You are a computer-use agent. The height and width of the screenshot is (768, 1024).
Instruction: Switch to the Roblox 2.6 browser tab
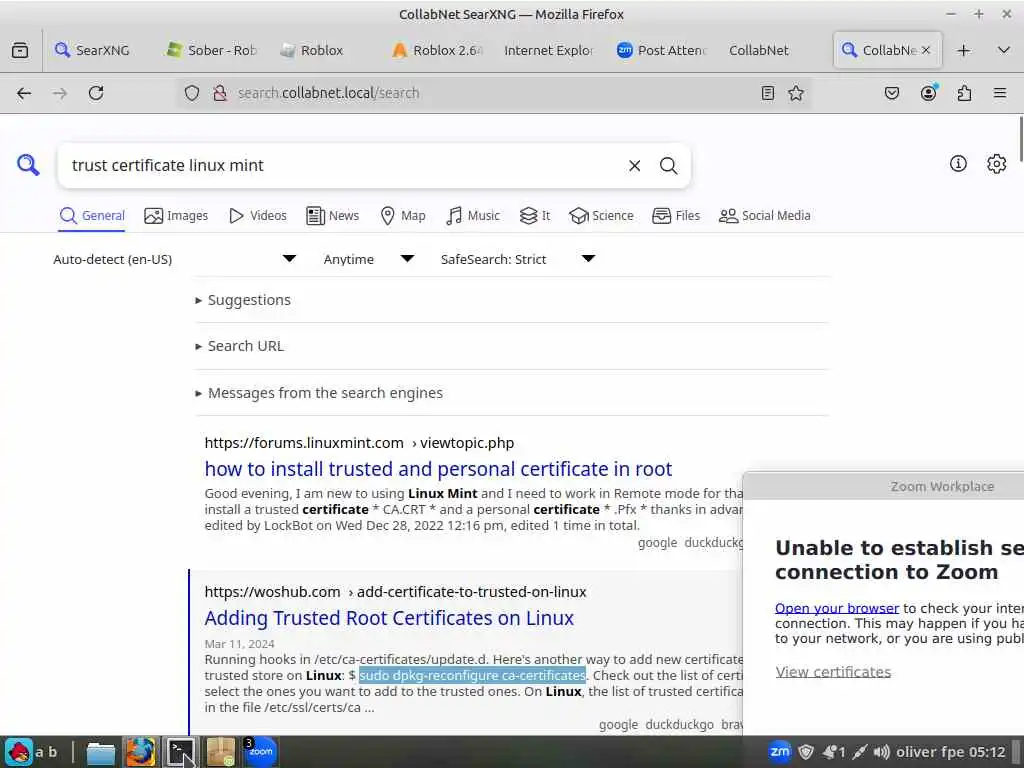(x=436, y=50)
